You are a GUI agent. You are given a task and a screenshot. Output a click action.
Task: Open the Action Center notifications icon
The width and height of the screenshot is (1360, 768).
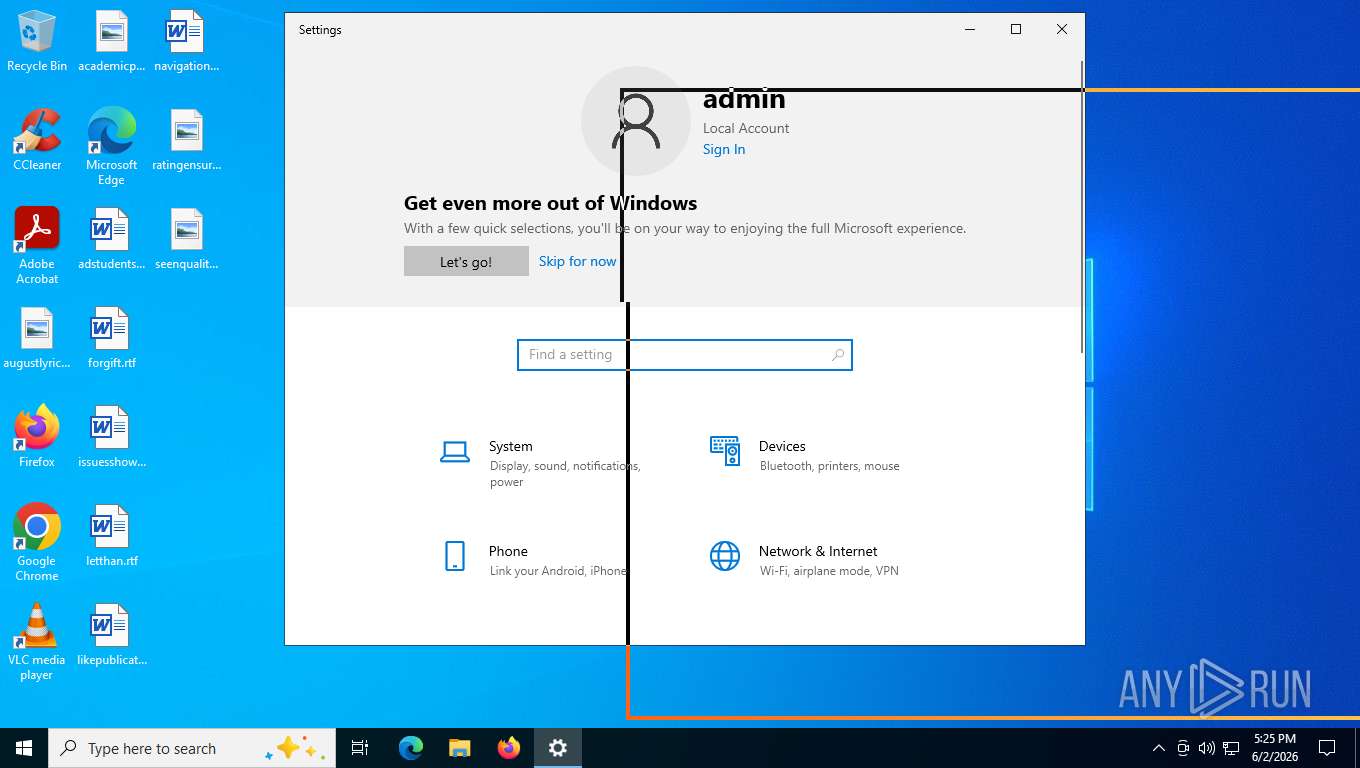(1327, 748)
